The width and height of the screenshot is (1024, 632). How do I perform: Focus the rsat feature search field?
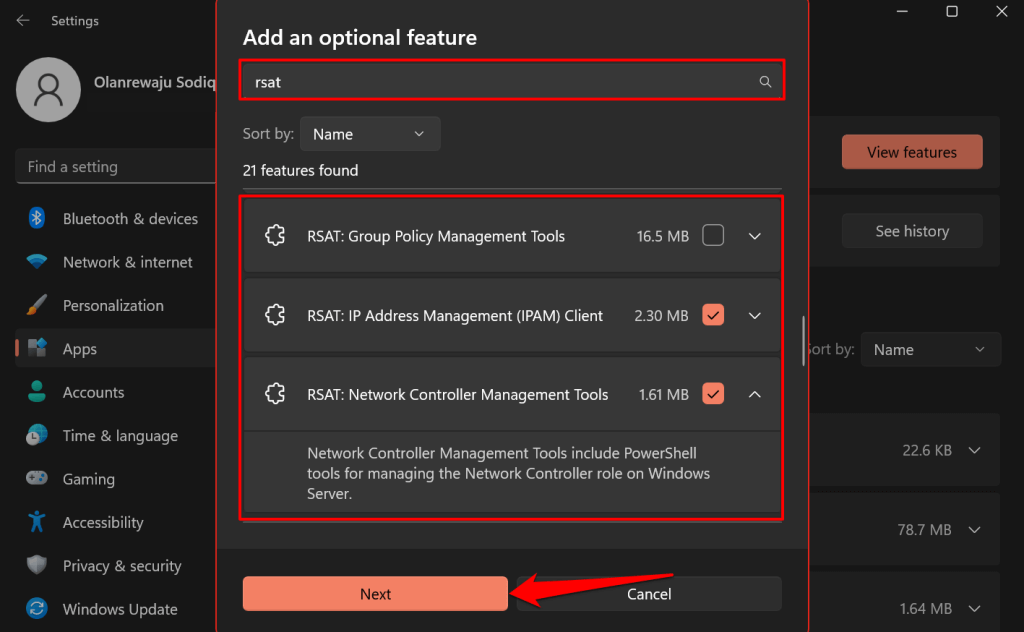tap(500, 82)
